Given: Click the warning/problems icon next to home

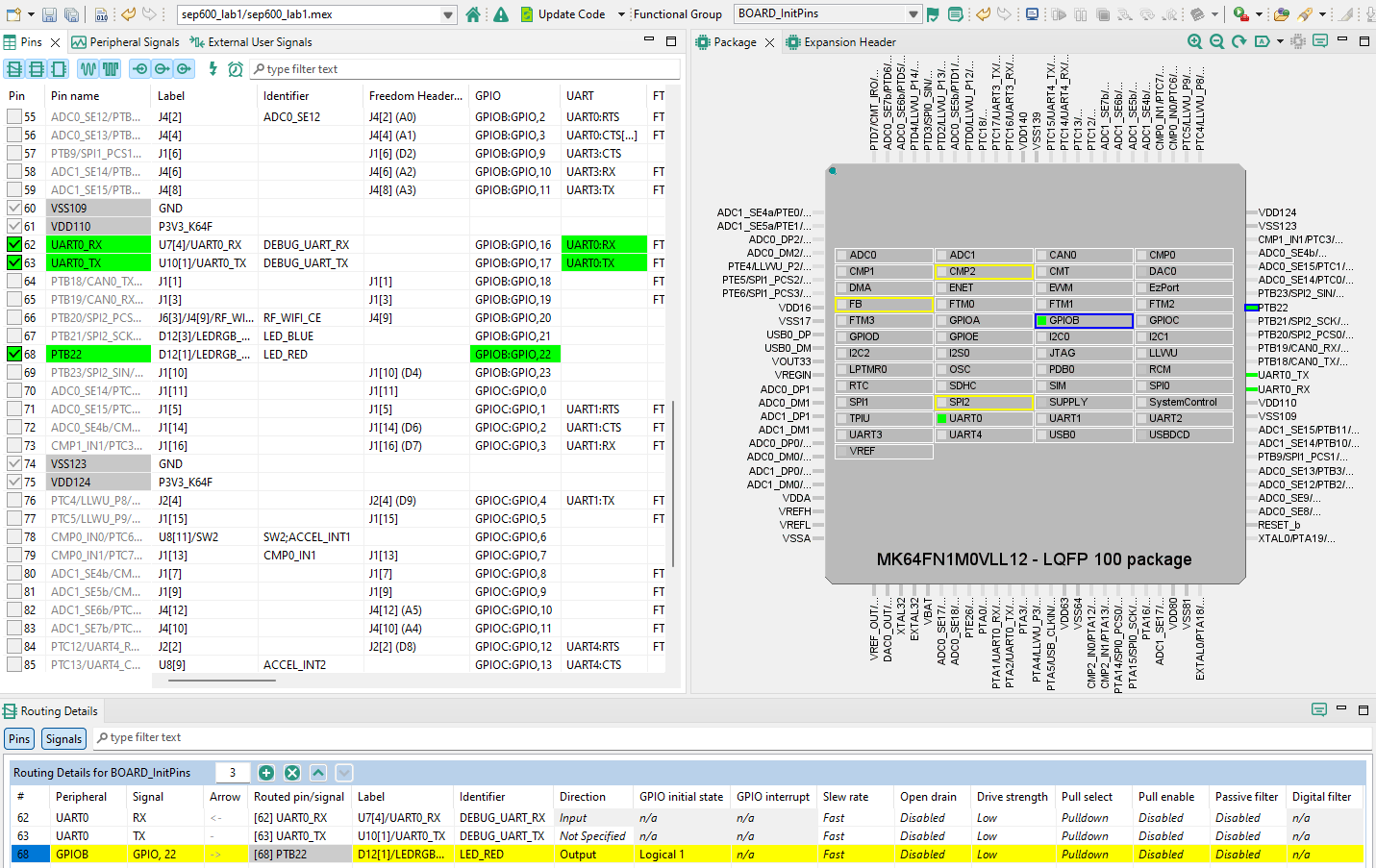Looking at the screenshot, I should tap(499, 14).
